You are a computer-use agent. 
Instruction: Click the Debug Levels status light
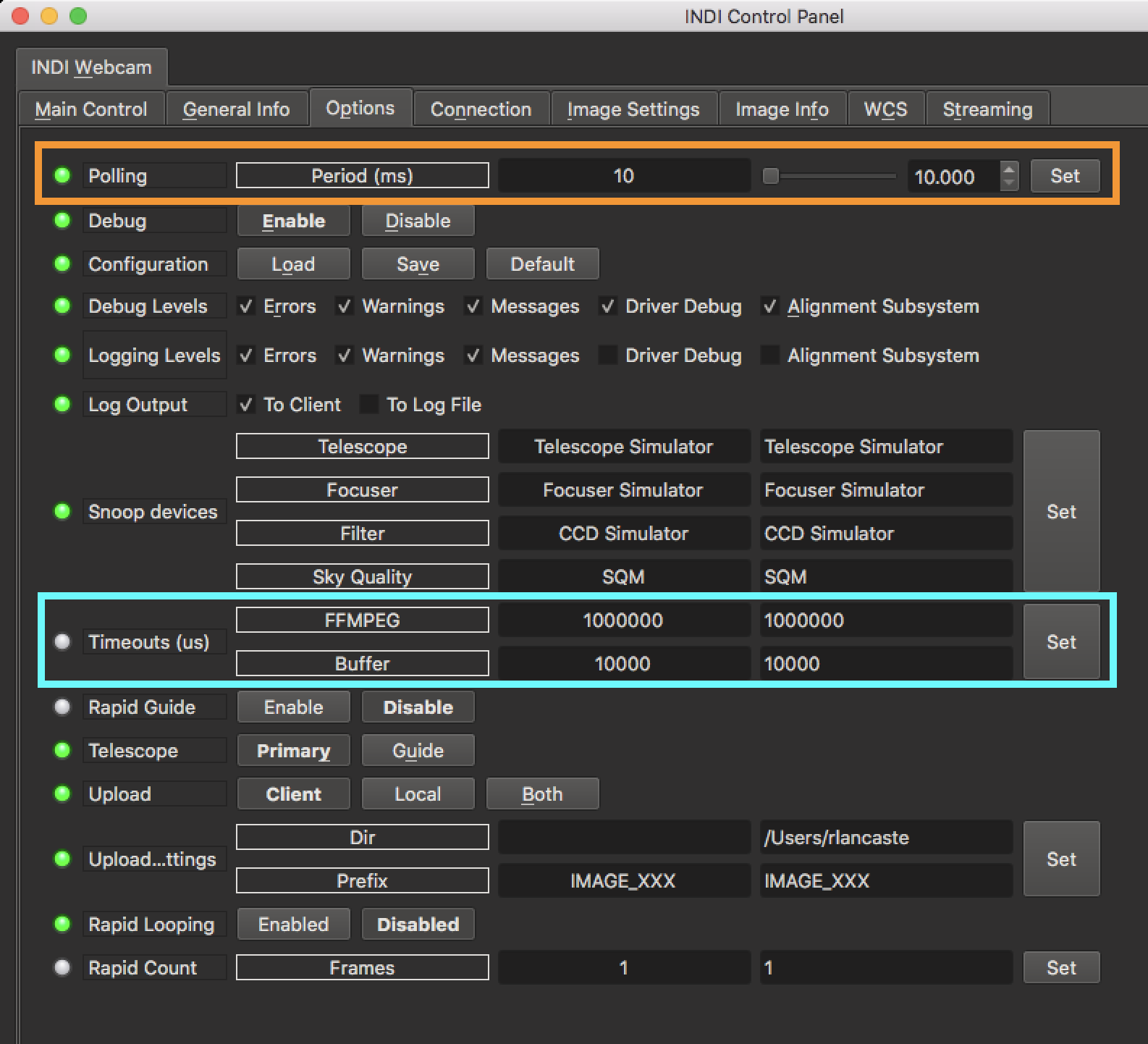pyautogui.click(x=62, y=306)
